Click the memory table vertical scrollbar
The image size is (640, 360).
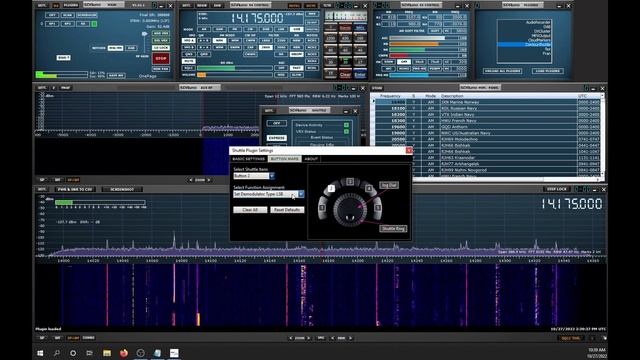[x=602, y=135]
